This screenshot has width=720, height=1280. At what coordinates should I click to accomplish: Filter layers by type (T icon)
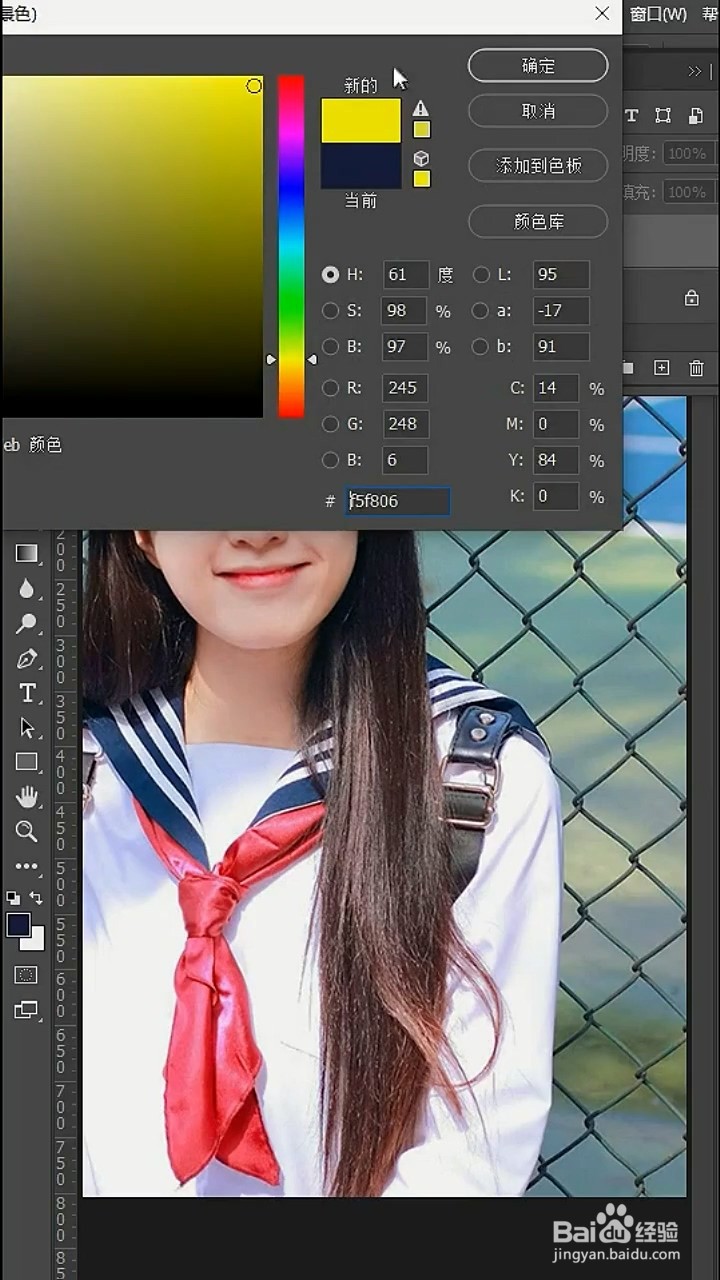(x=631, y=116)
